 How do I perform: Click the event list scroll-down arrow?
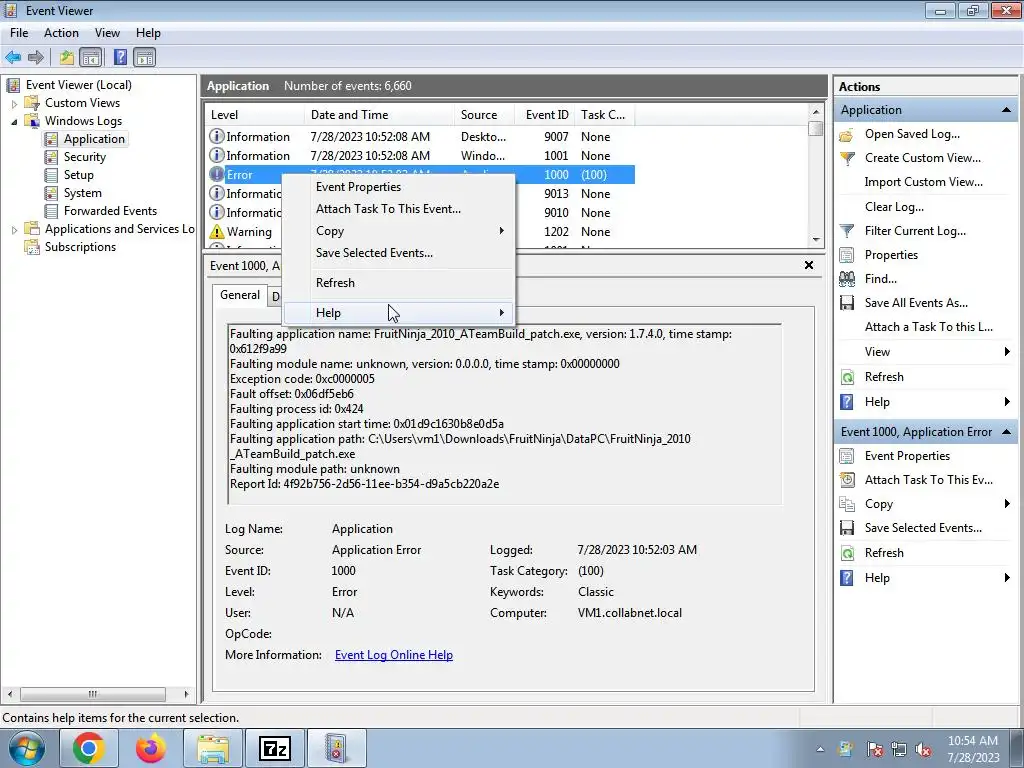pos(816,240)
